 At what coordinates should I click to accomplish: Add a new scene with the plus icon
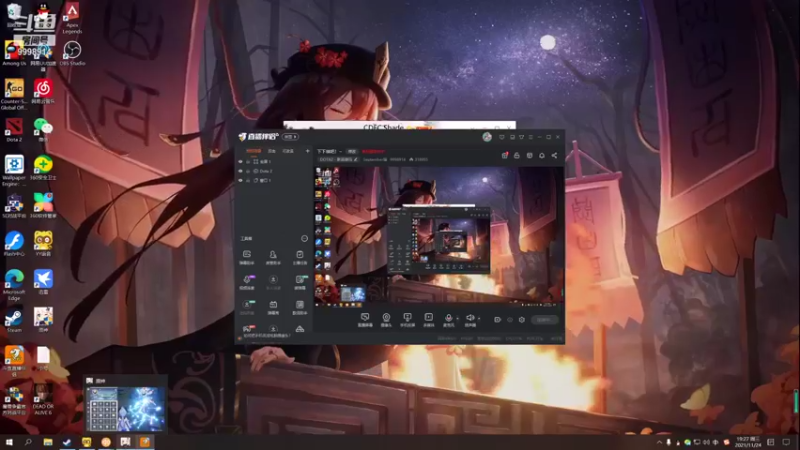point(307,151)
